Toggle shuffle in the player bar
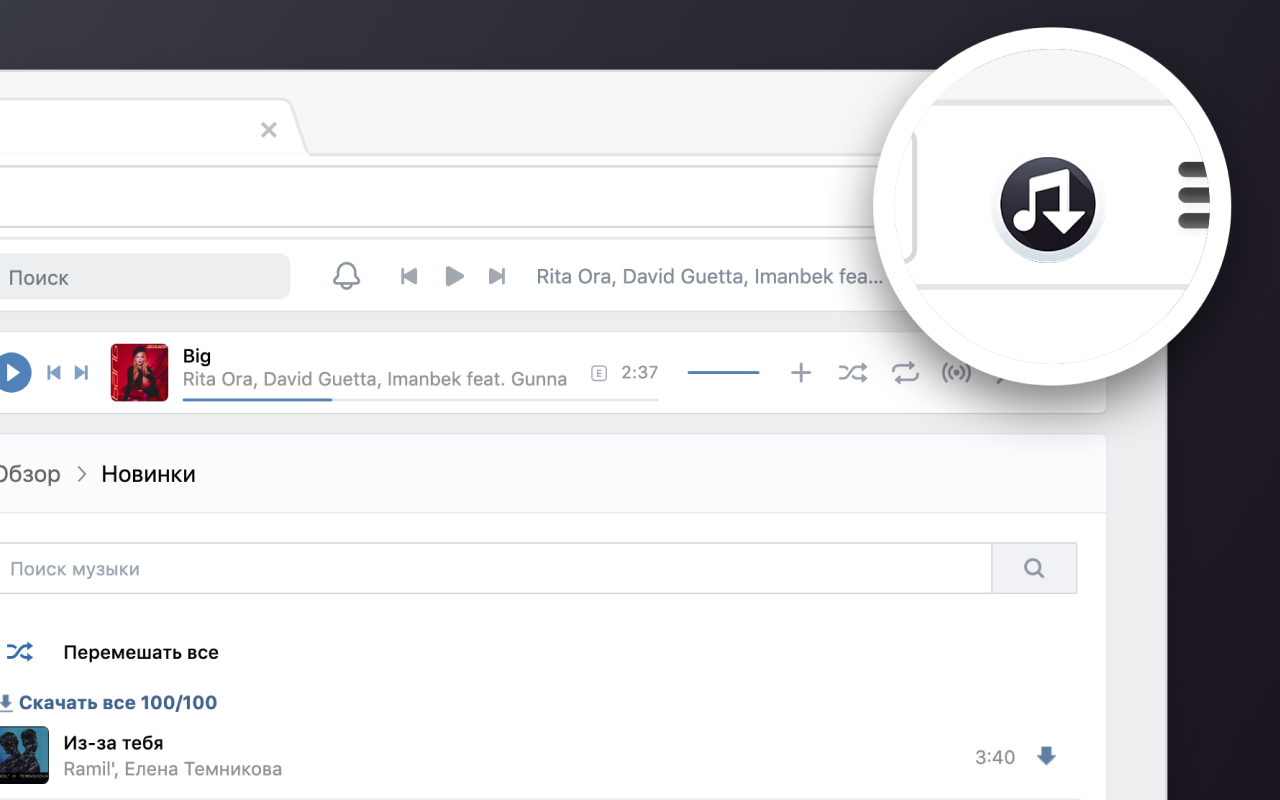Screen dimensions: 1280x800 coord(852,373)
